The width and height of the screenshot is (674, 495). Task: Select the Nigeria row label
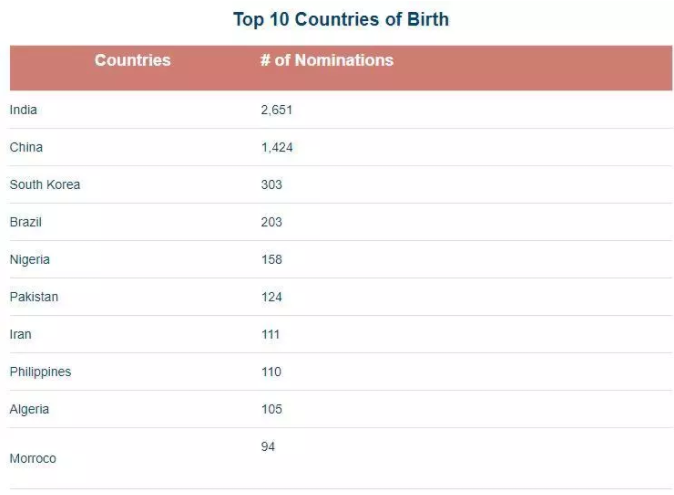tap(29, 260)
